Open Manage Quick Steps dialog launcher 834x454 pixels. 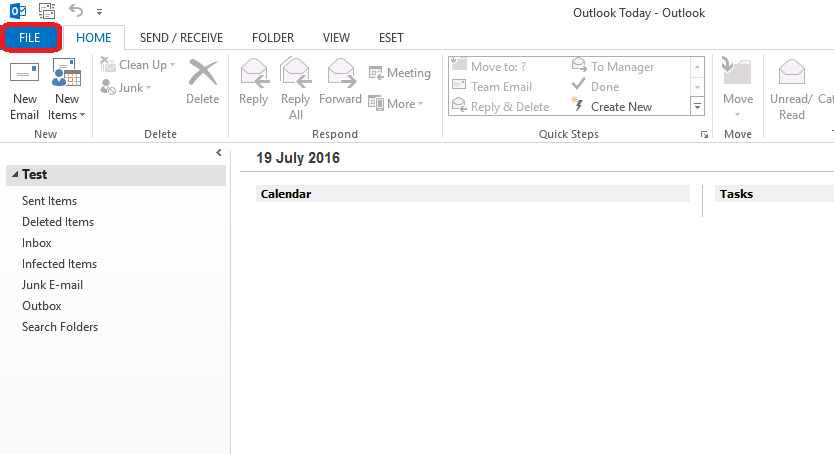click(x=704, y=135)
